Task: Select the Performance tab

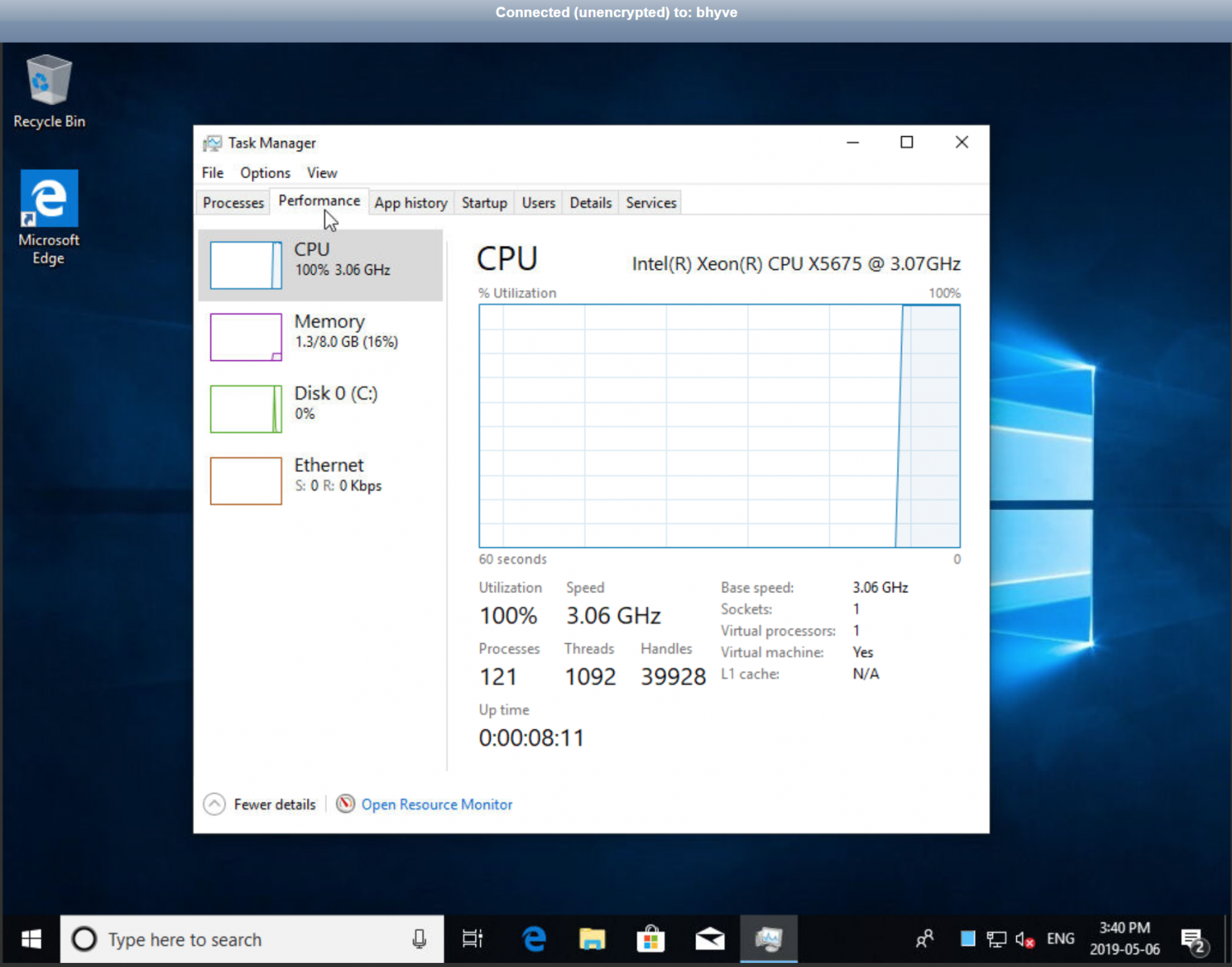Action: 319,201
